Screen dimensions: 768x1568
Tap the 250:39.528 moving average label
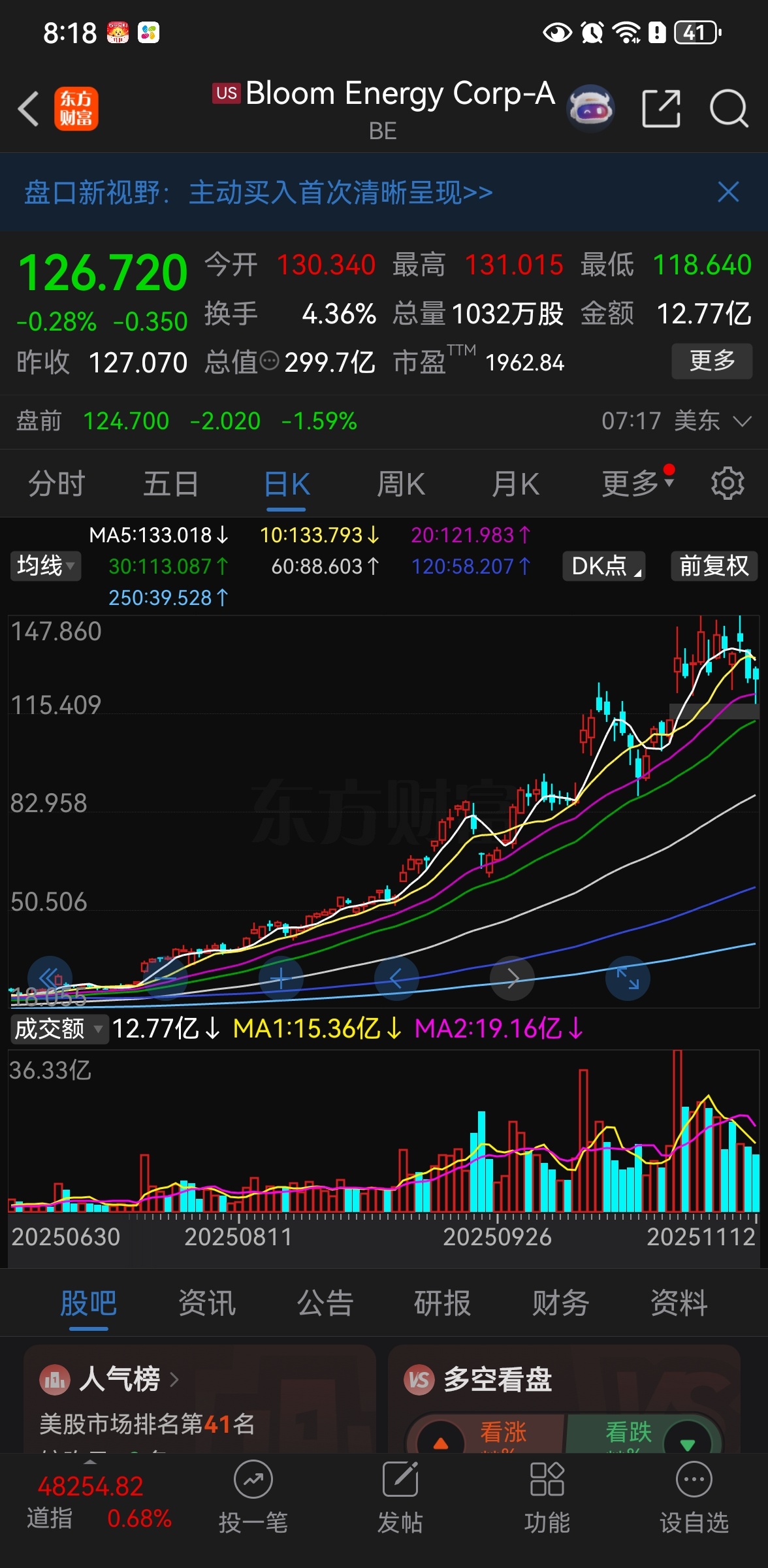pos(168,598)
